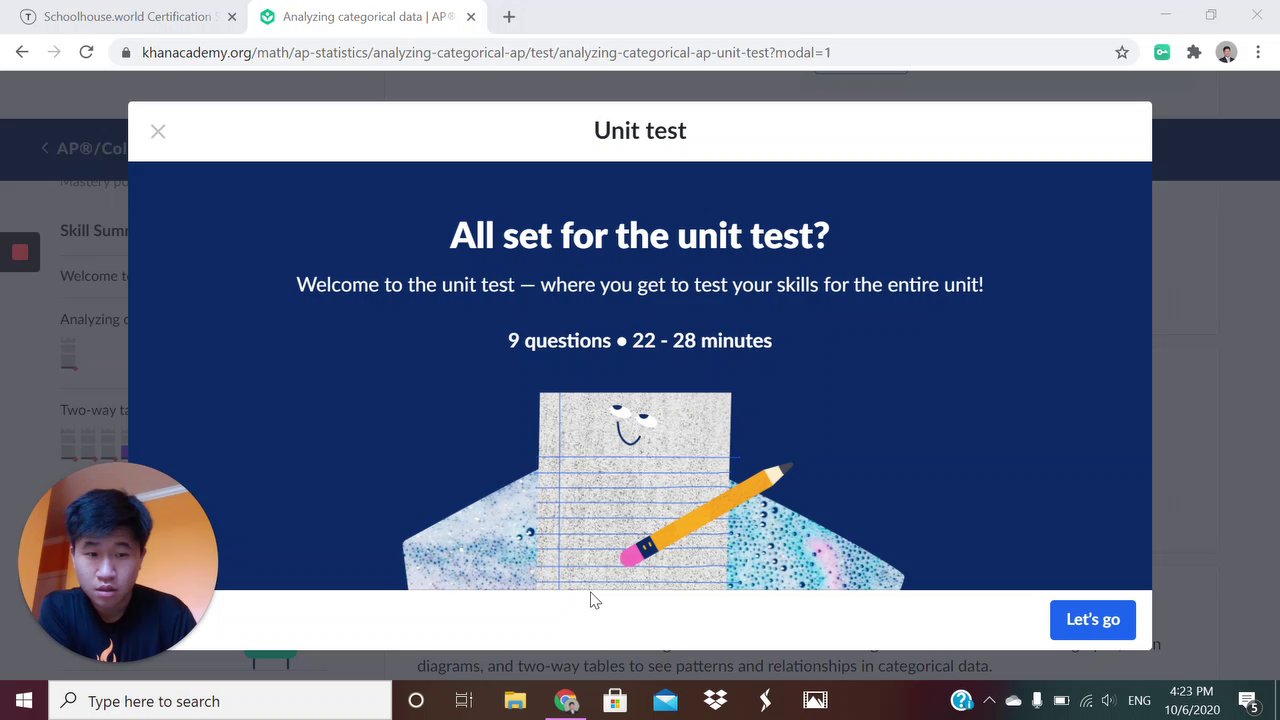Check the battery status icon

tap(1062, 701)
